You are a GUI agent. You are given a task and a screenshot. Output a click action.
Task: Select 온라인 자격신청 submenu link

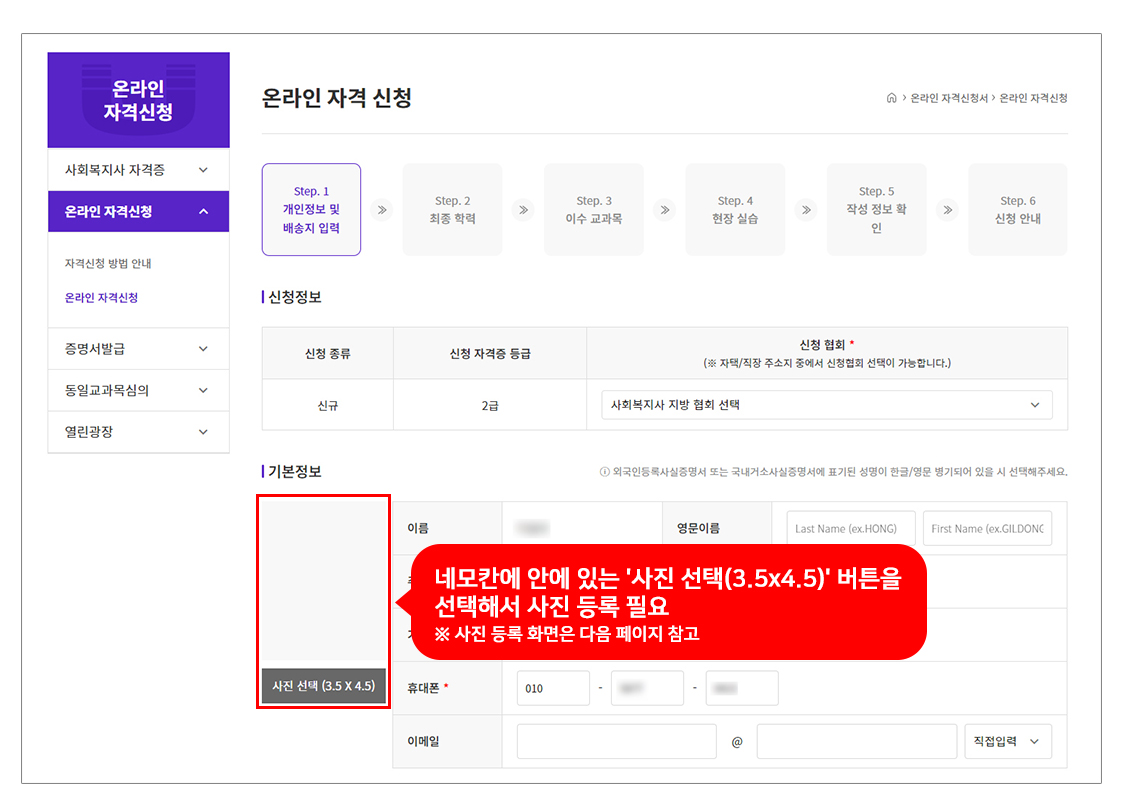[x=101, y=298]
